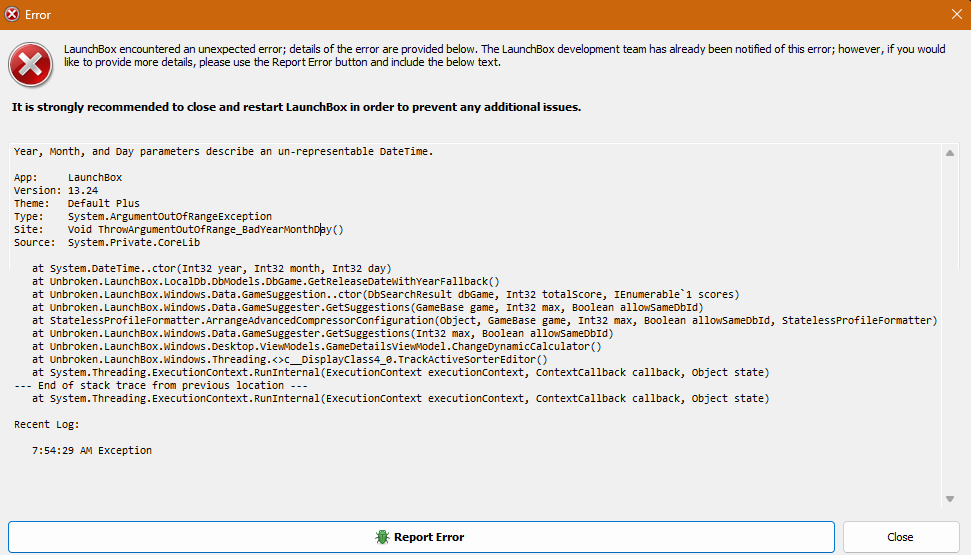Click the 'Theme: Default Plus' line
The image size is (971, 555).
(76, 203)
